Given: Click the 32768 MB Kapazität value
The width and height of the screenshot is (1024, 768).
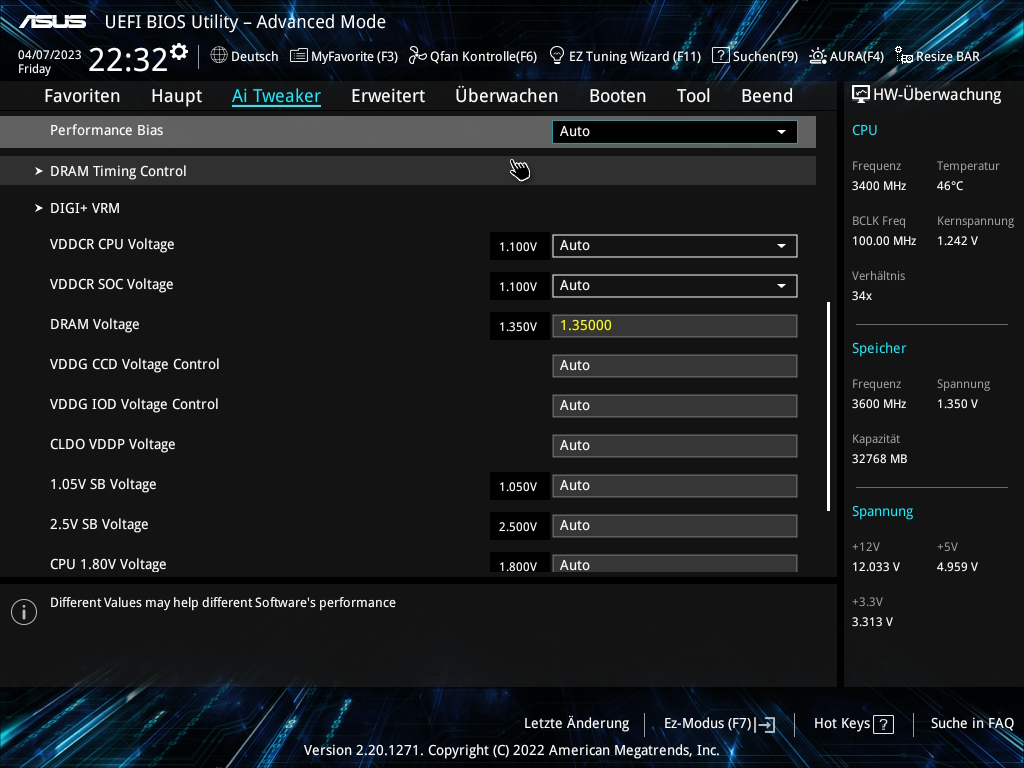Looking at the screenshot, I should [880, 459].
